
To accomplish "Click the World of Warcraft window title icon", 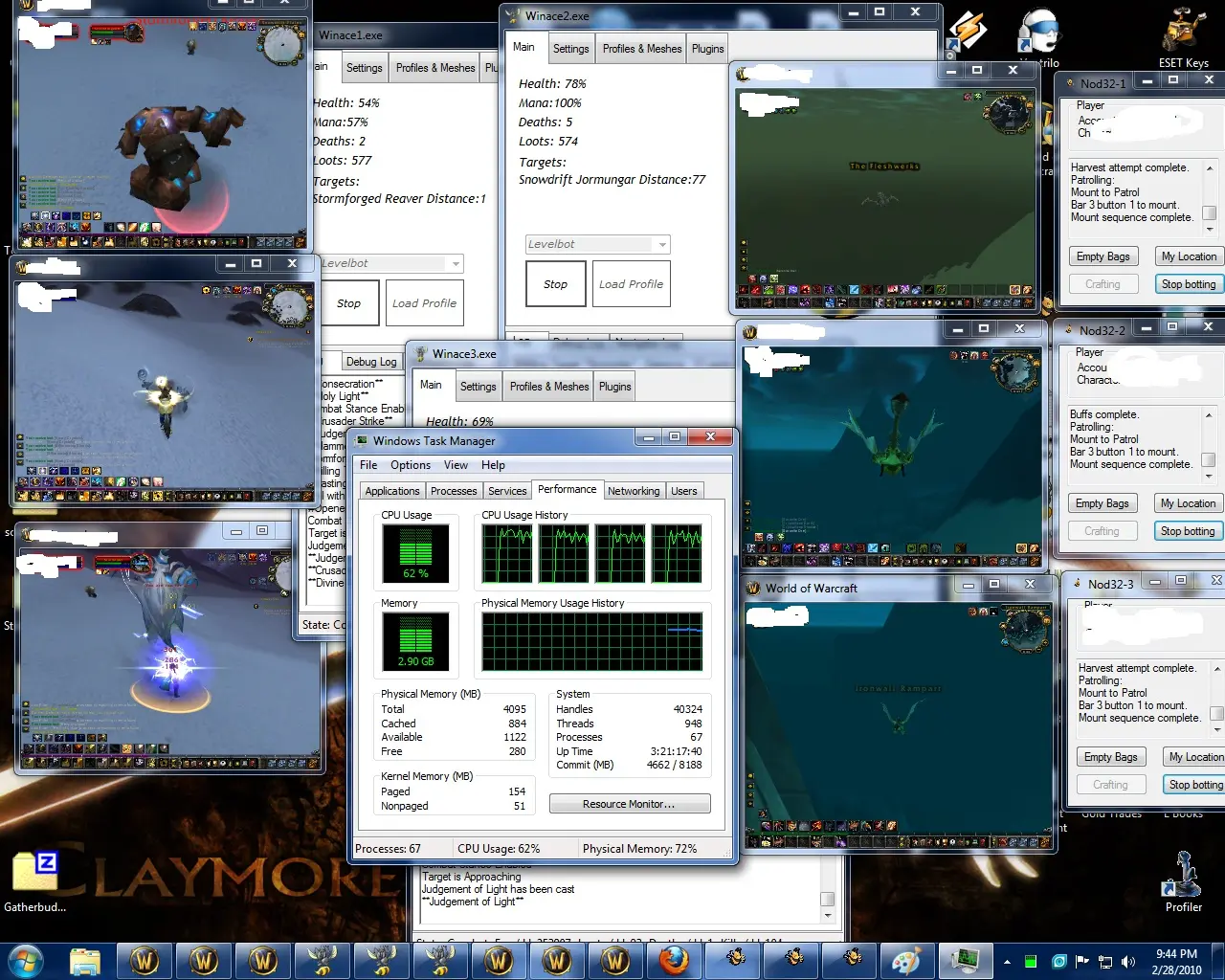I will tap(753, 588).
